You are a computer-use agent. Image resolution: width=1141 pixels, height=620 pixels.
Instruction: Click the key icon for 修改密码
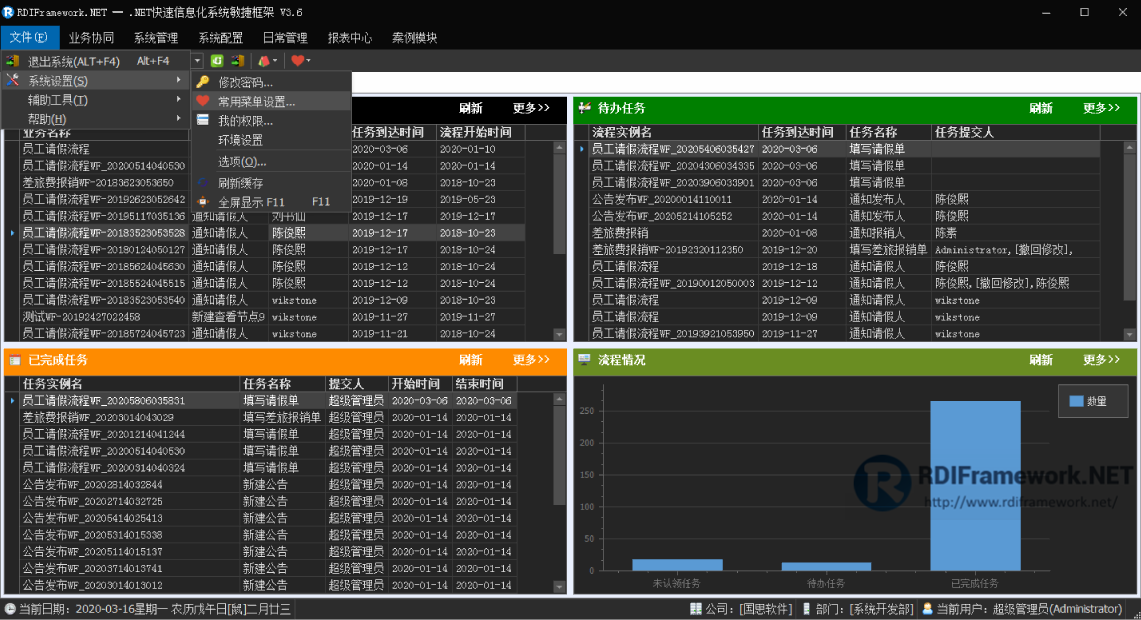coord(203,82)
